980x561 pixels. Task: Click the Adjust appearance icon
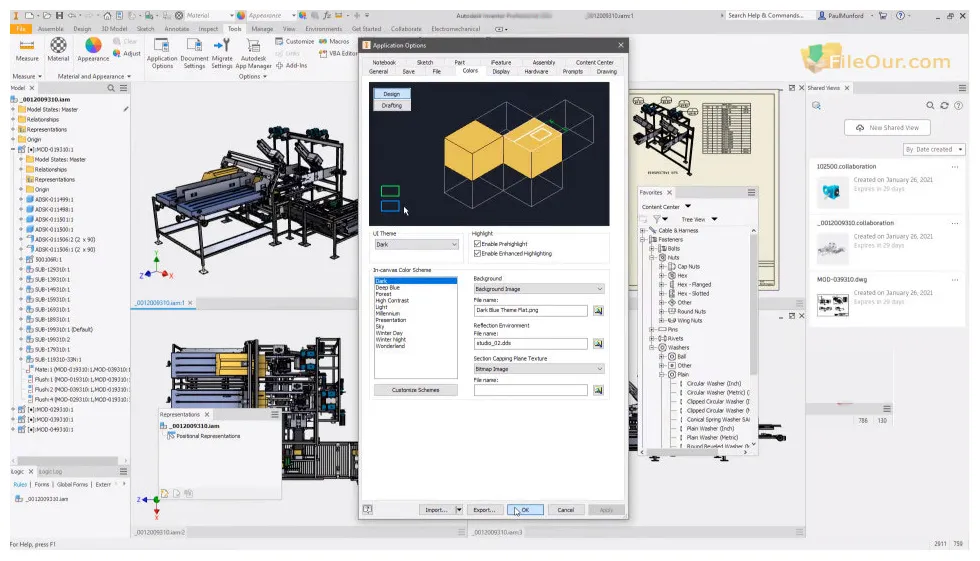point(116,54)
